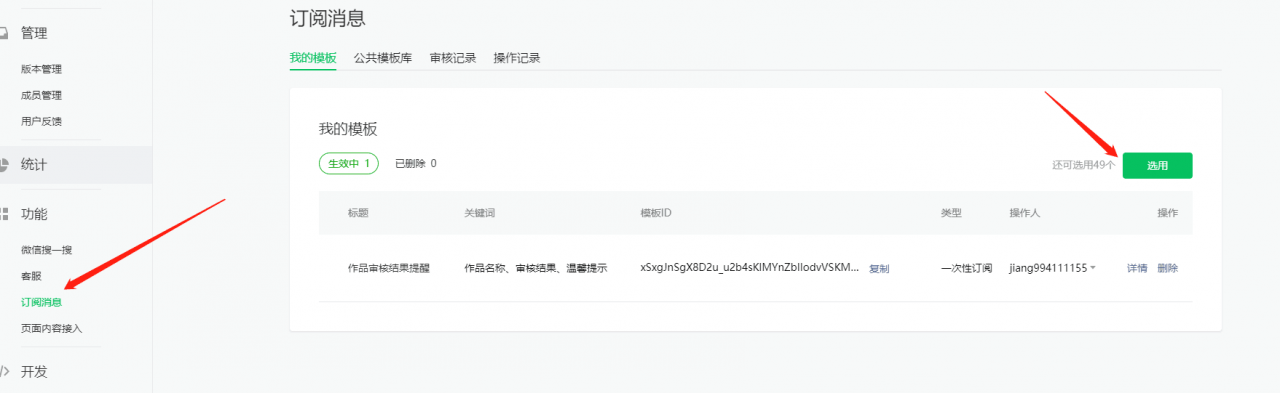The image size is (1280, 393).
Task: Open 微信搜一搜 in the sidebar
Action: coord(46,249)
